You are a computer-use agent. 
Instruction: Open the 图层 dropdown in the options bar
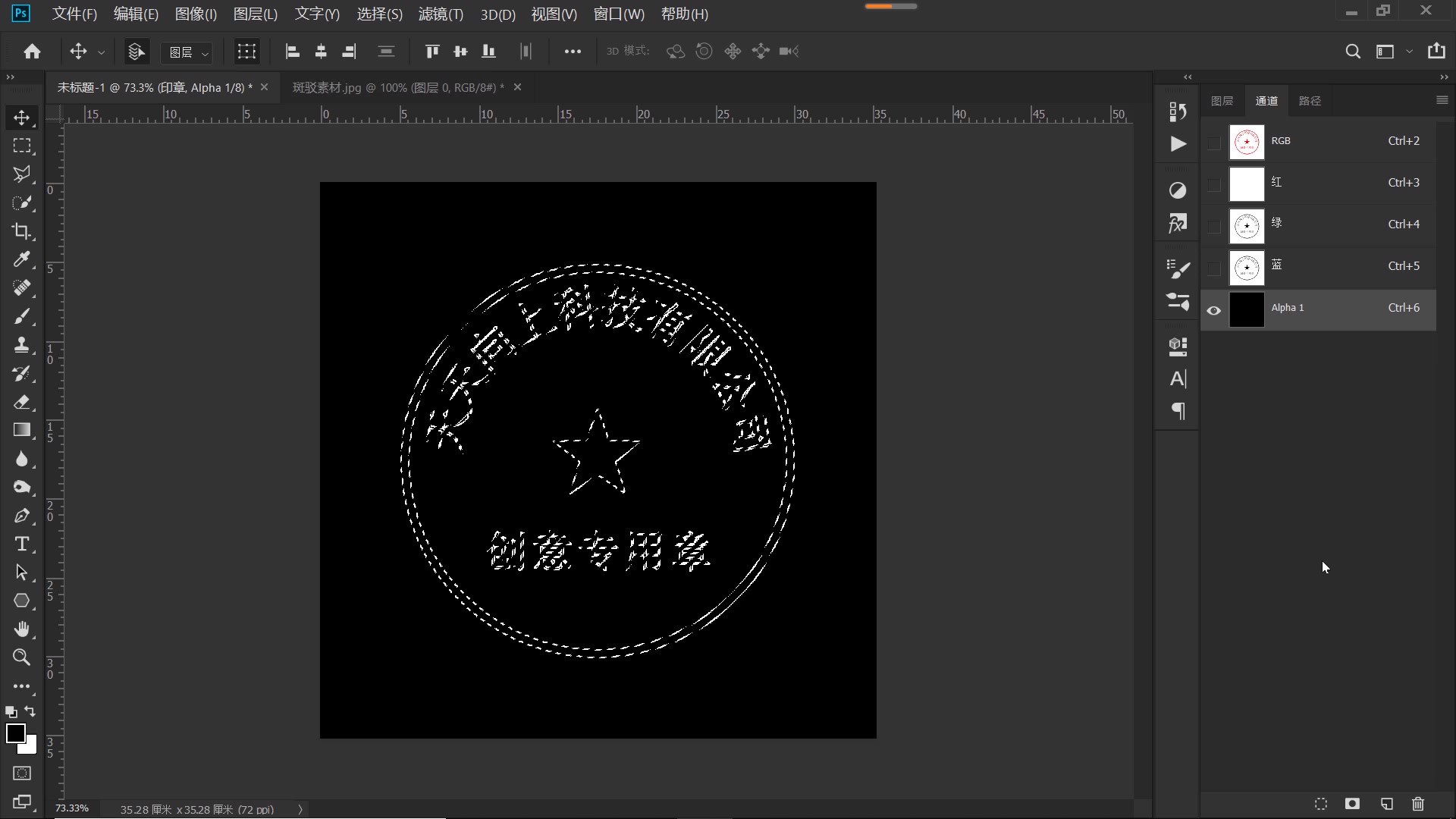(187, 52)
